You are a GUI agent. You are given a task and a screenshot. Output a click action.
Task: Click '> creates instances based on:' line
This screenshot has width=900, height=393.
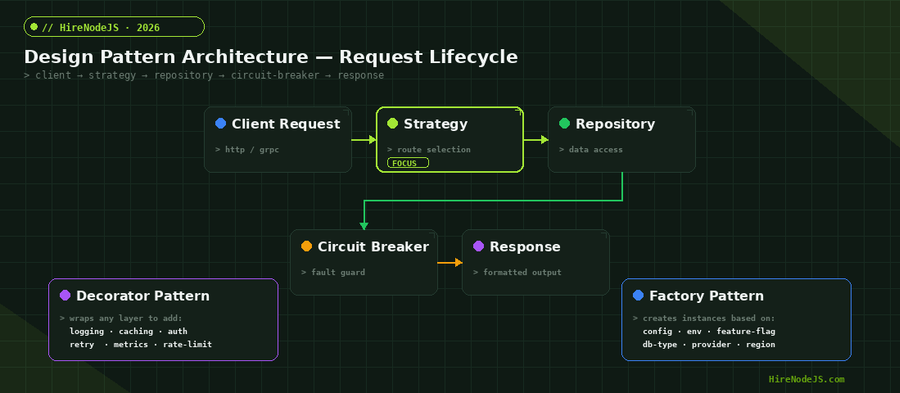click(x=704, y=318)
